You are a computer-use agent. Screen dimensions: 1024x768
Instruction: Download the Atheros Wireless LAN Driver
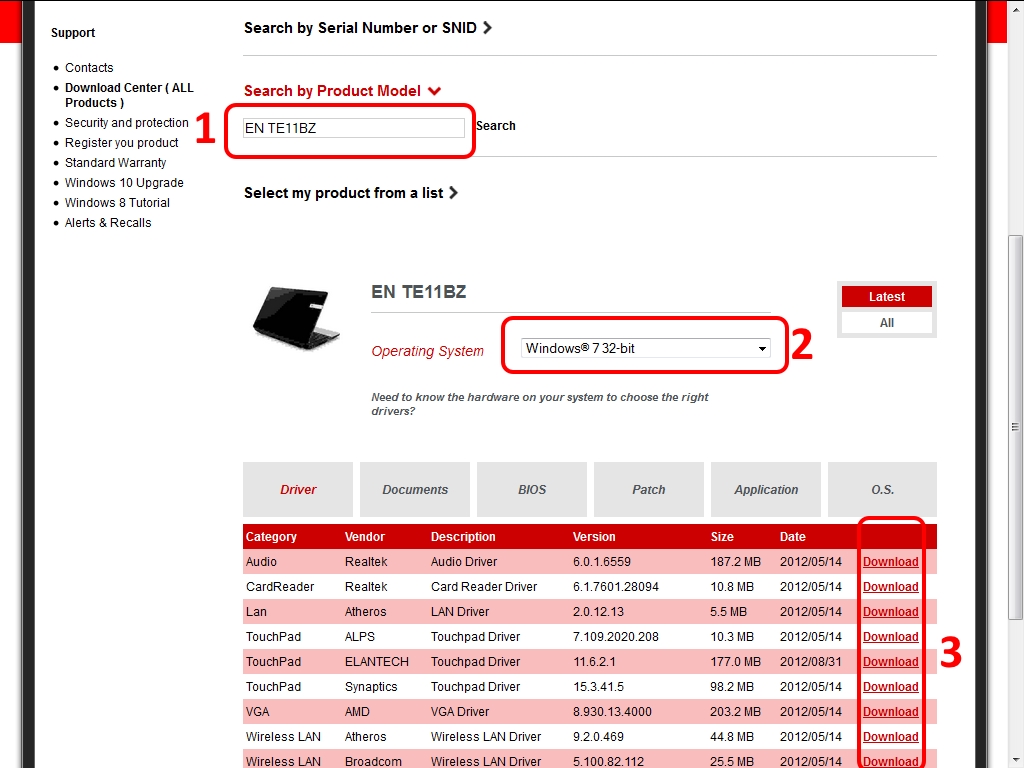[x=890, y=737]
